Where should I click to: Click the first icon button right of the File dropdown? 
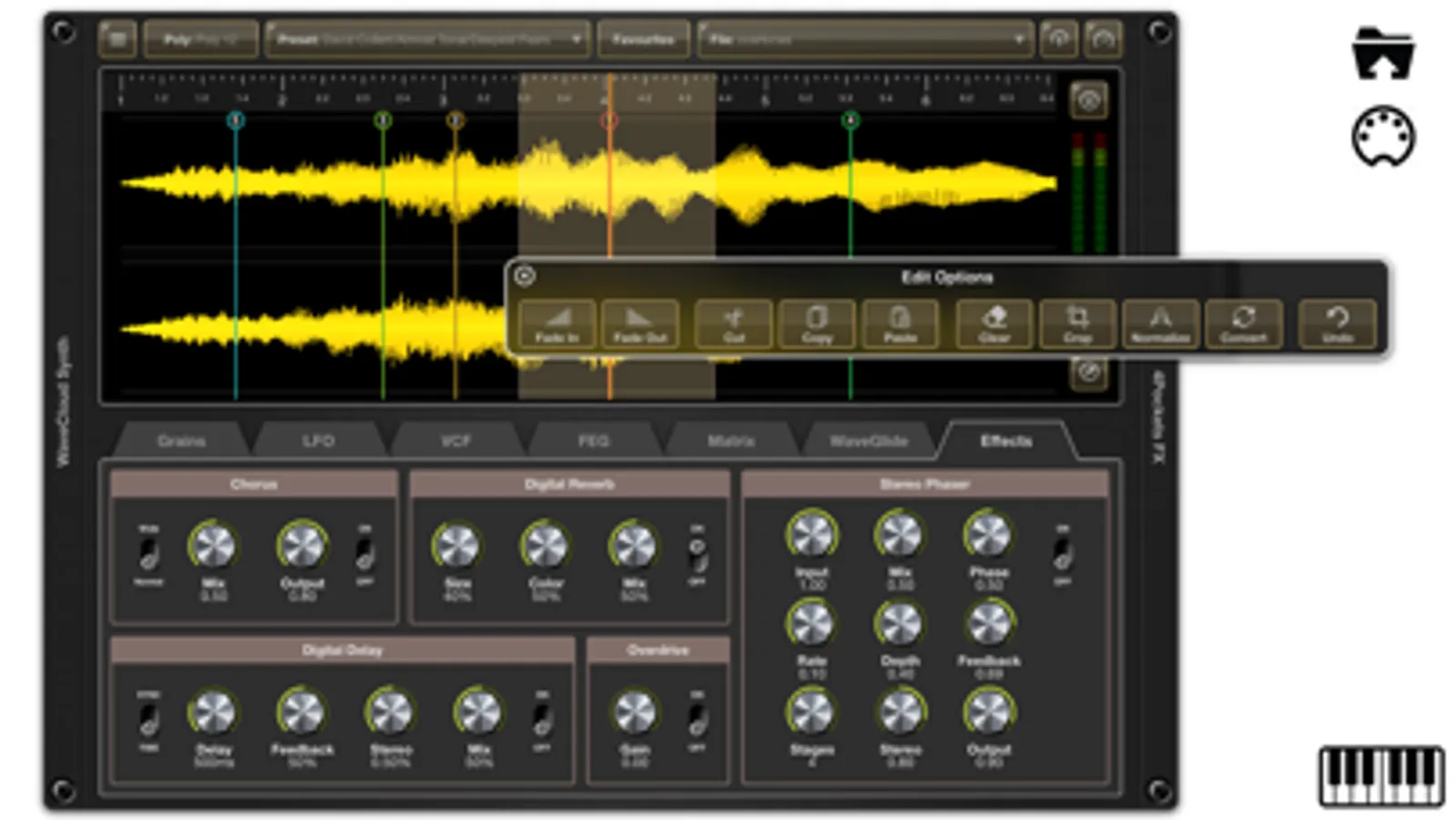point(1058,39)
